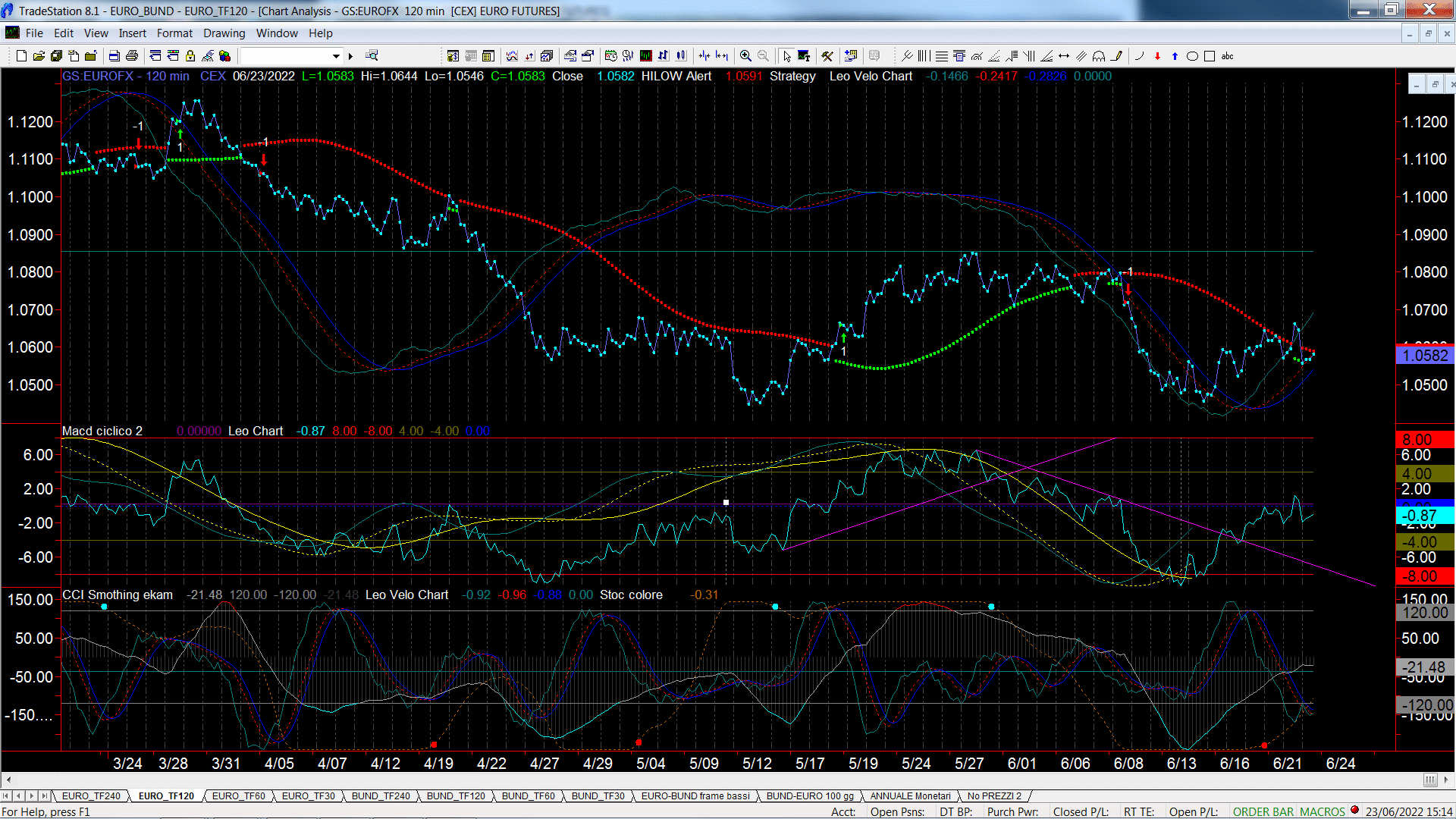
Task: Open Print Preview from toolbar
Action: pos(114,55)
